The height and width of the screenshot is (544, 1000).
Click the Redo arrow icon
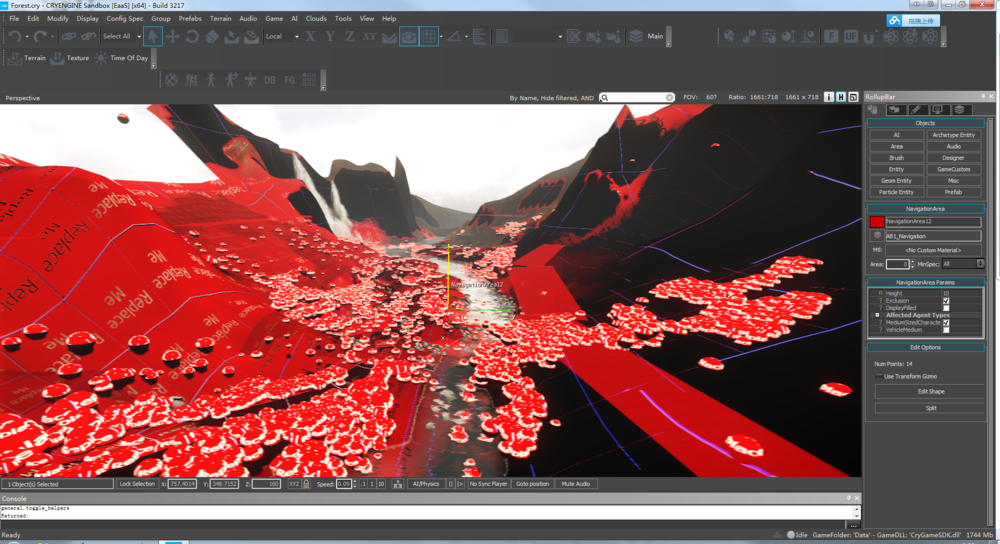click(x=40, y=36)
